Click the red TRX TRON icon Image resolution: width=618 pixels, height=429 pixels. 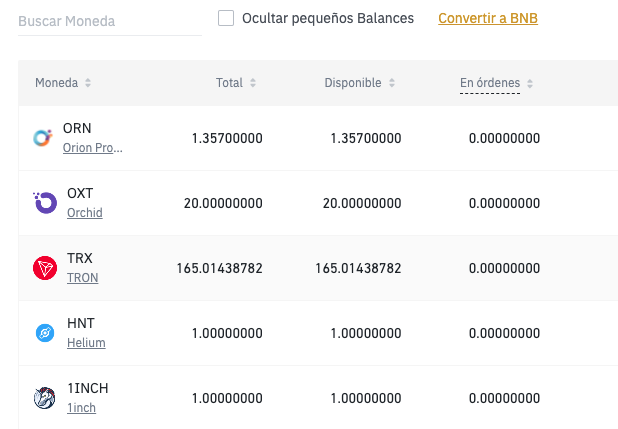(45, 268)
